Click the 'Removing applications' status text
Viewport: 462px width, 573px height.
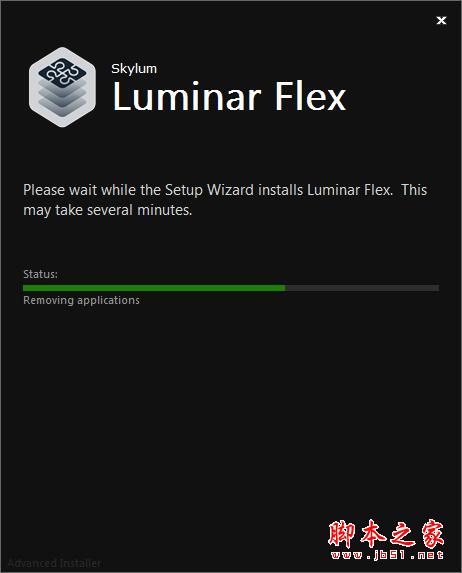click(x=81, y=300)
